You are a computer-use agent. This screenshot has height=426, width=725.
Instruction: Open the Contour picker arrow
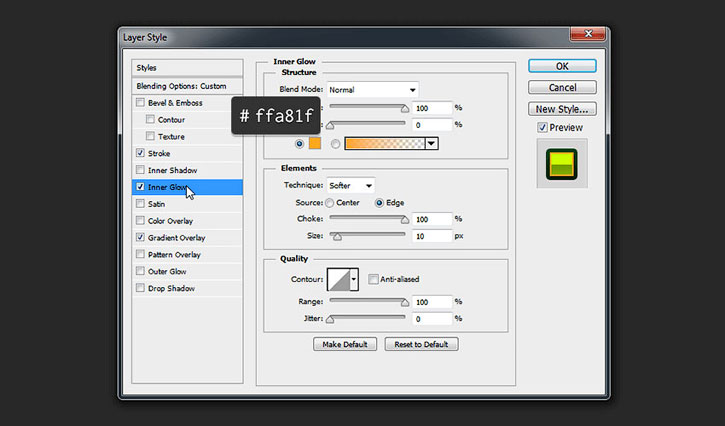pos(354,279)
